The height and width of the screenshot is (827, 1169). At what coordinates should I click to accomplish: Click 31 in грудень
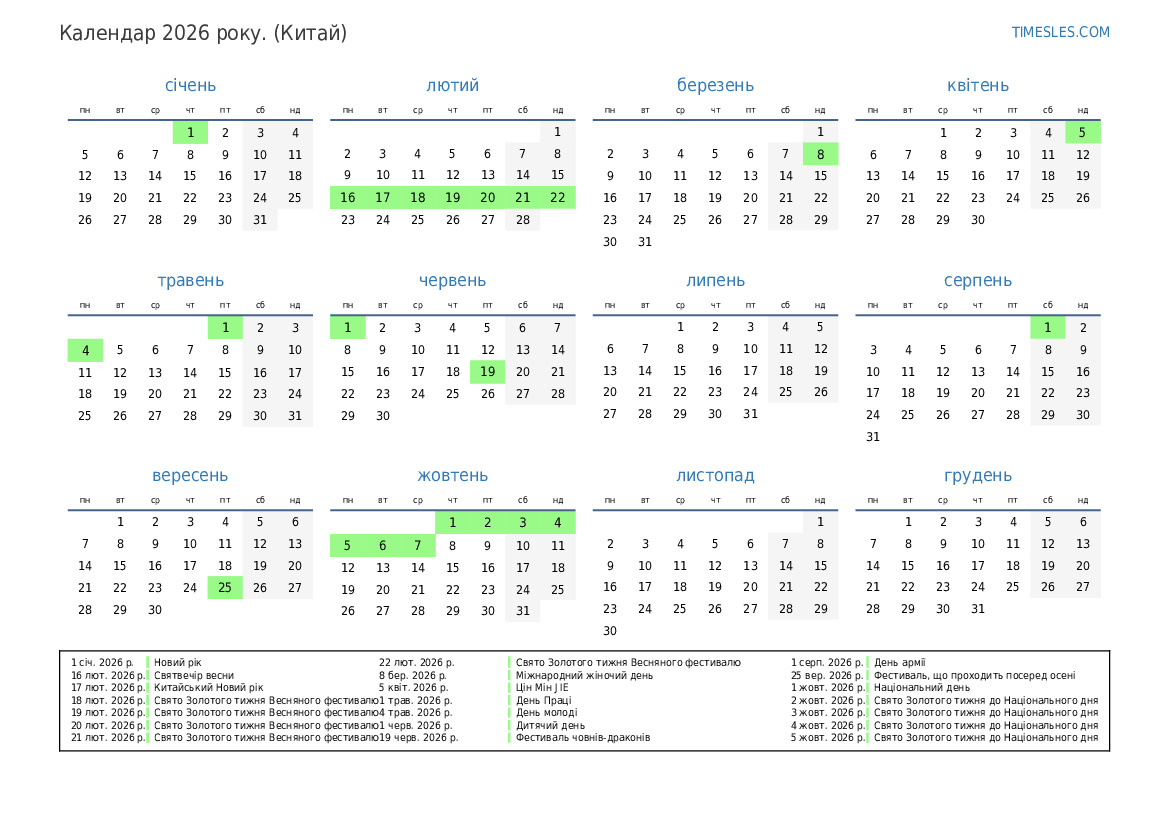pos(977,609)
